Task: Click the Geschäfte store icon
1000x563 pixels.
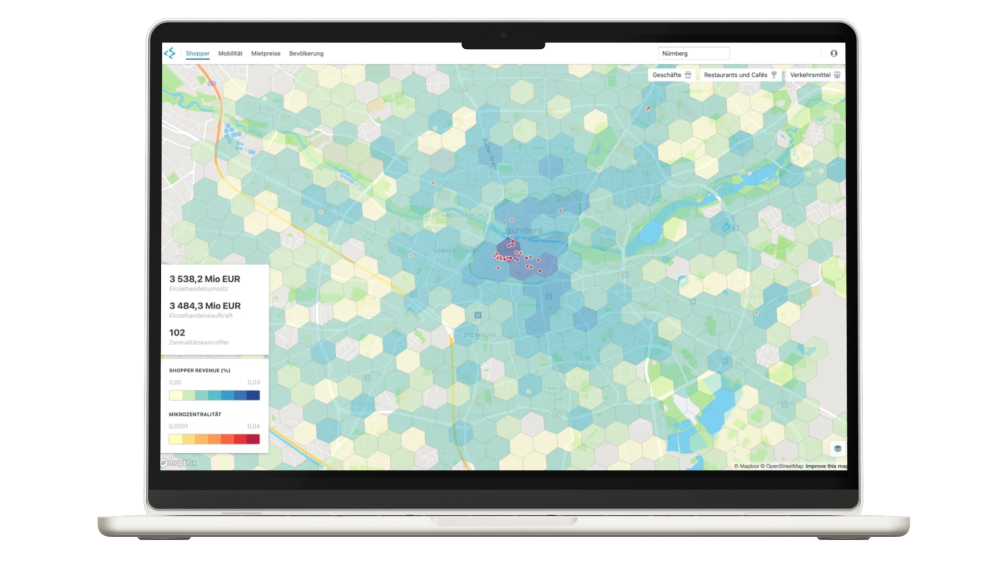Action: tap(688, 75)
